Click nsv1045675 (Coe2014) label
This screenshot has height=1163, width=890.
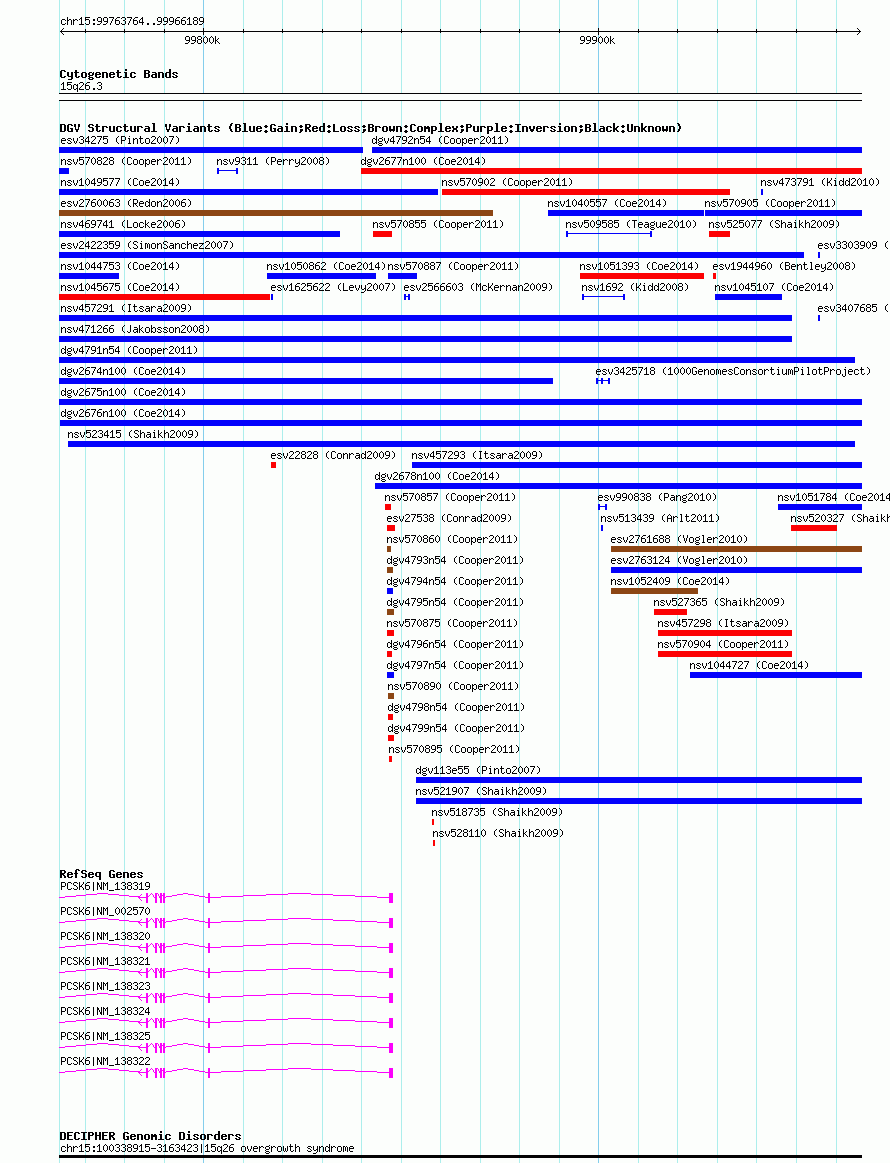pos(120,287)
